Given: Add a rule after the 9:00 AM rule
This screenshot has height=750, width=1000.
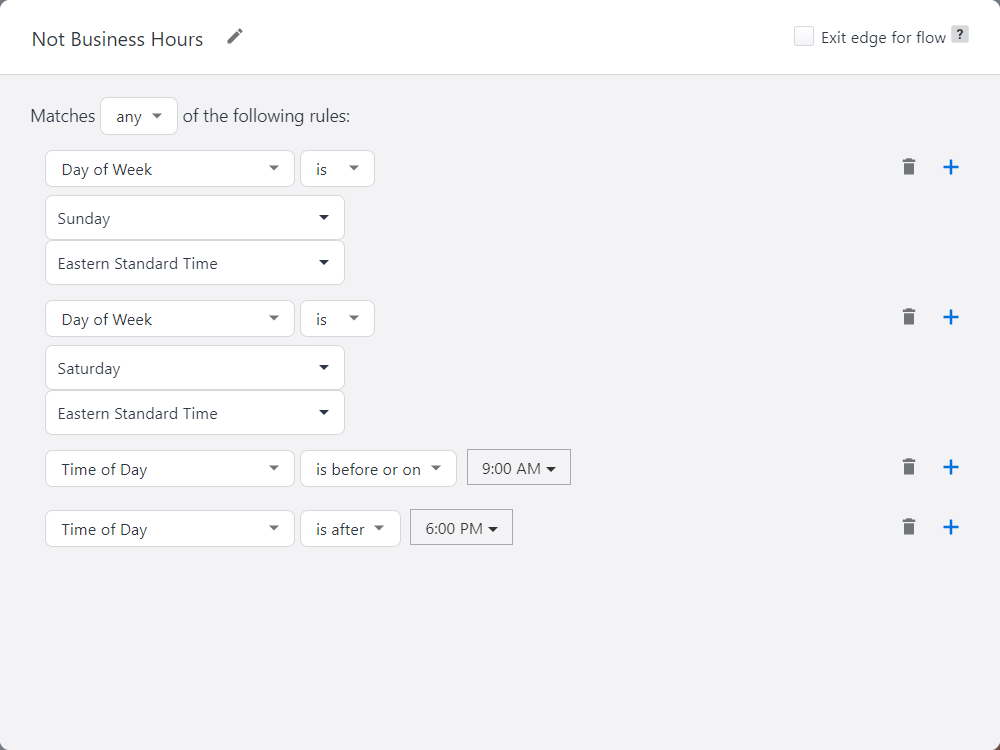Looking at the screenshot, I should (951, 467).
